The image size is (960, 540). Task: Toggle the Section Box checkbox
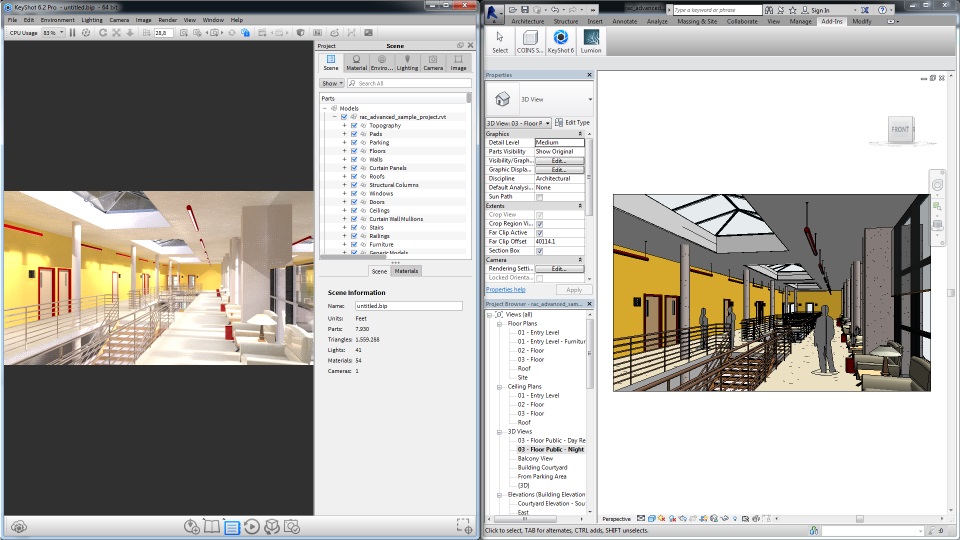click(540, 250)
